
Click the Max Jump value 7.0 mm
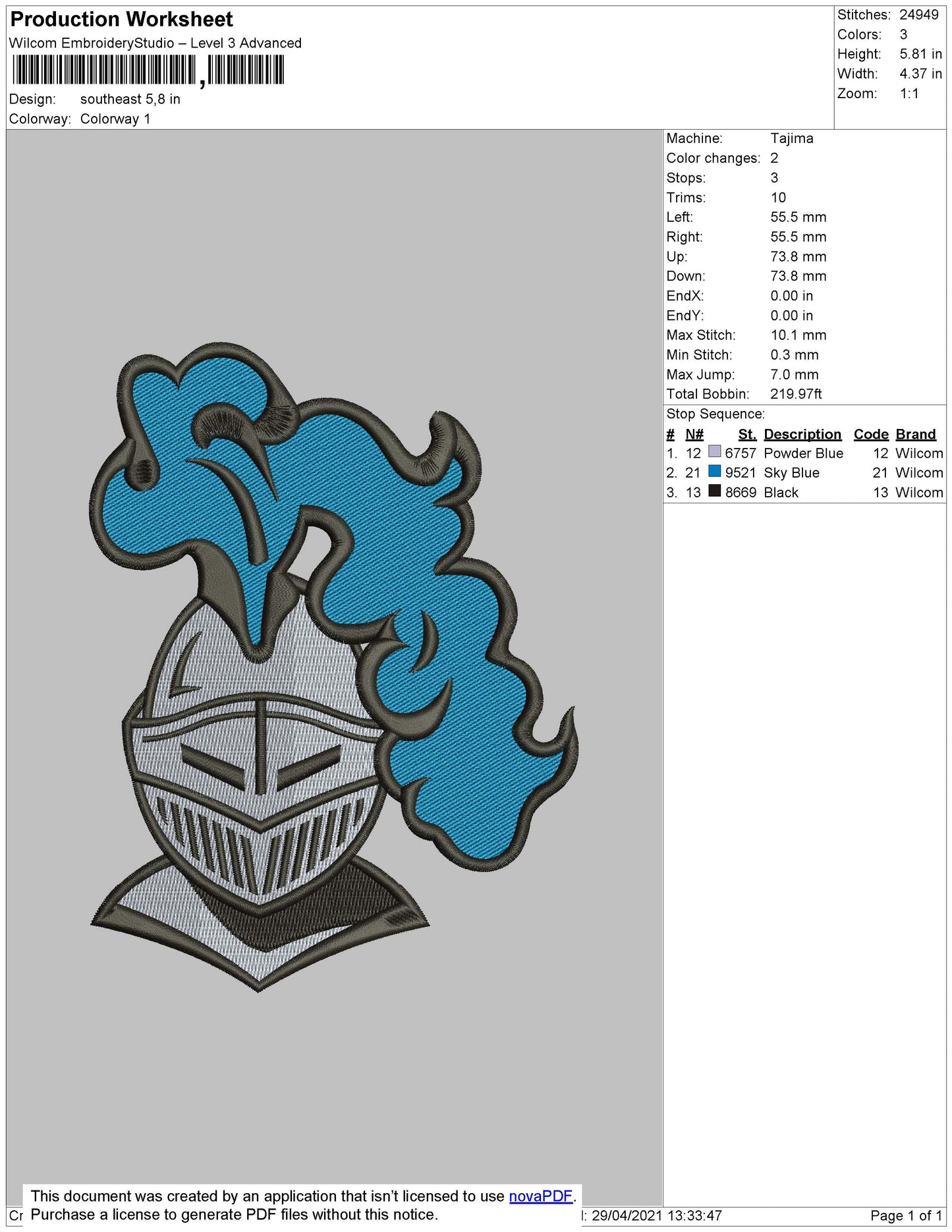pos(795,375)
